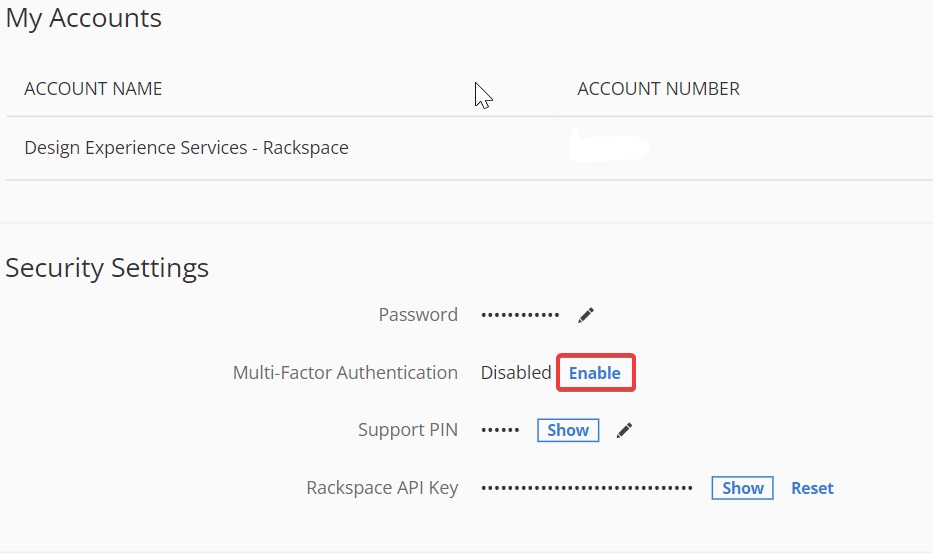The height and width of the screenshot is (554, 933).
Task: Edit password using the pencil icon
Action: (586, 315)
